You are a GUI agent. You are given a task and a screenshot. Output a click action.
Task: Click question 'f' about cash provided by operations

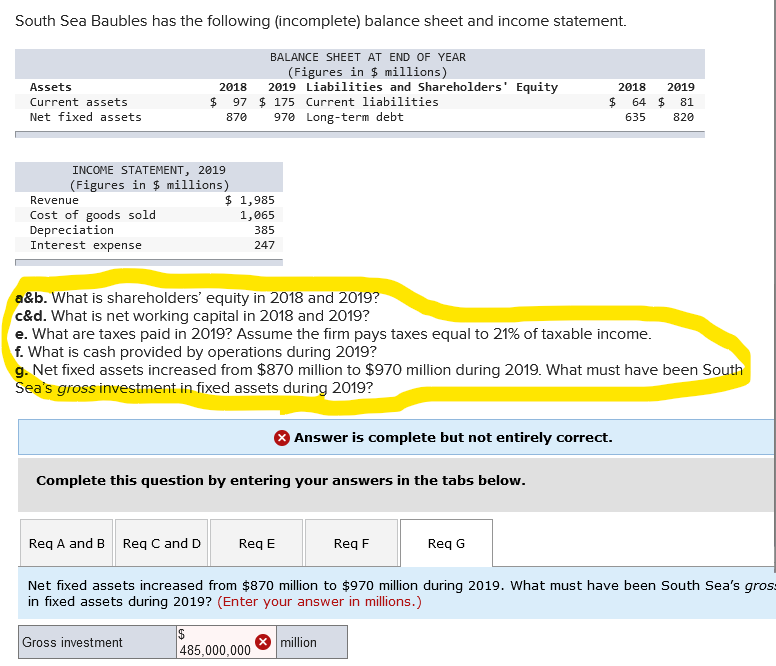coord(195,352)
